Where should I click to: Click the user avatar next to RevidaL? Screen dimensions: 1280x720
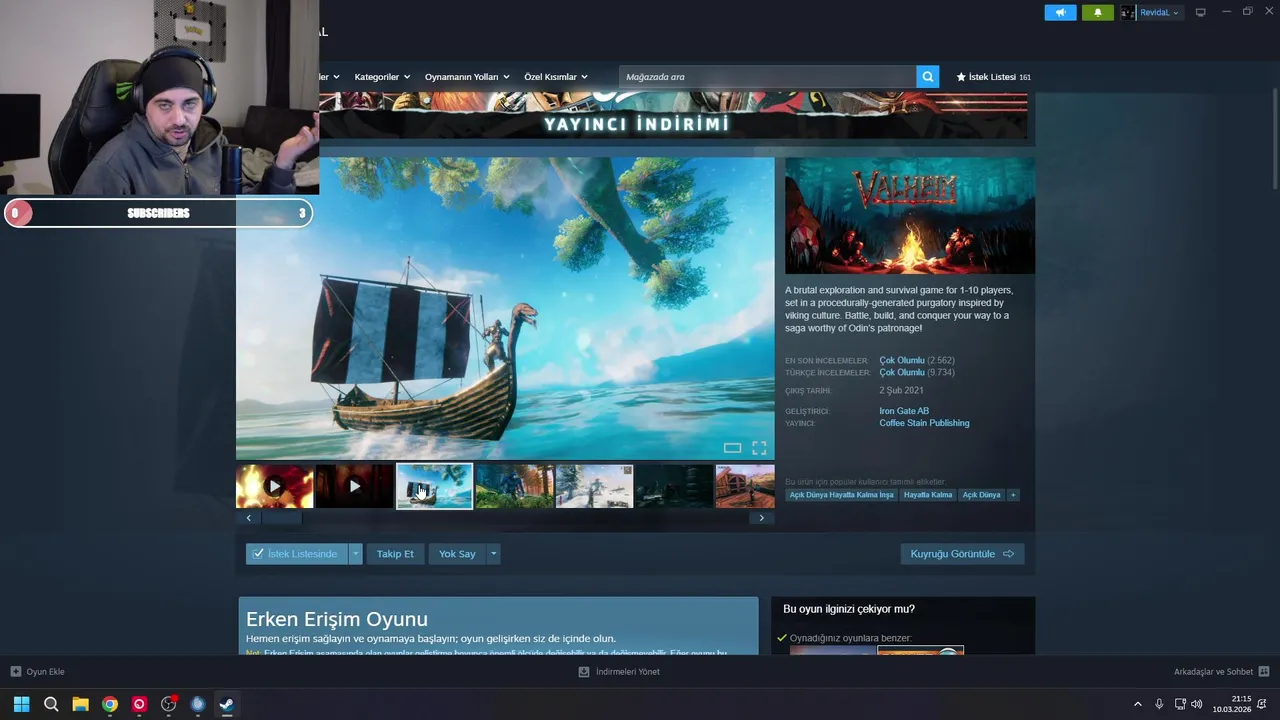(x=1128, y=13)
